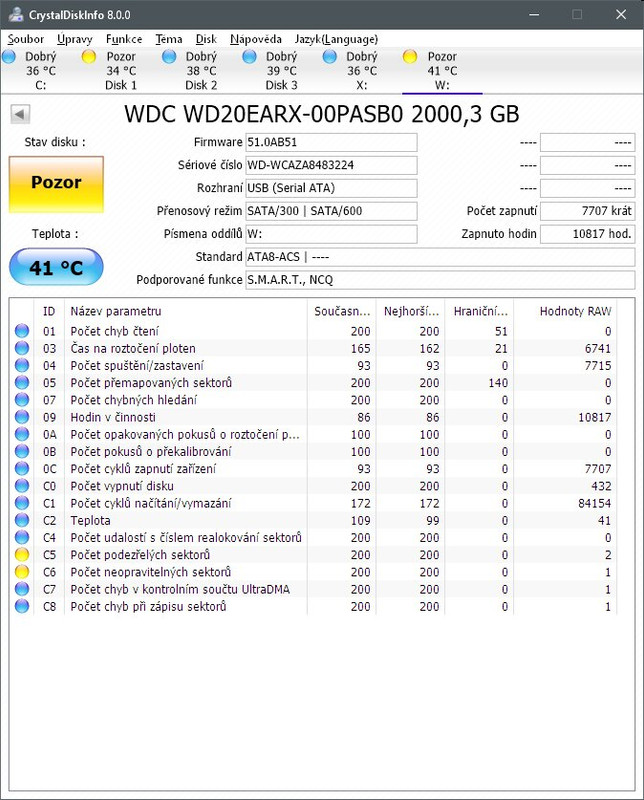The height and width of the screenshot is (800, 644).
Task: Select the blue status orb for Disk 3
Action: pos(250,56)
